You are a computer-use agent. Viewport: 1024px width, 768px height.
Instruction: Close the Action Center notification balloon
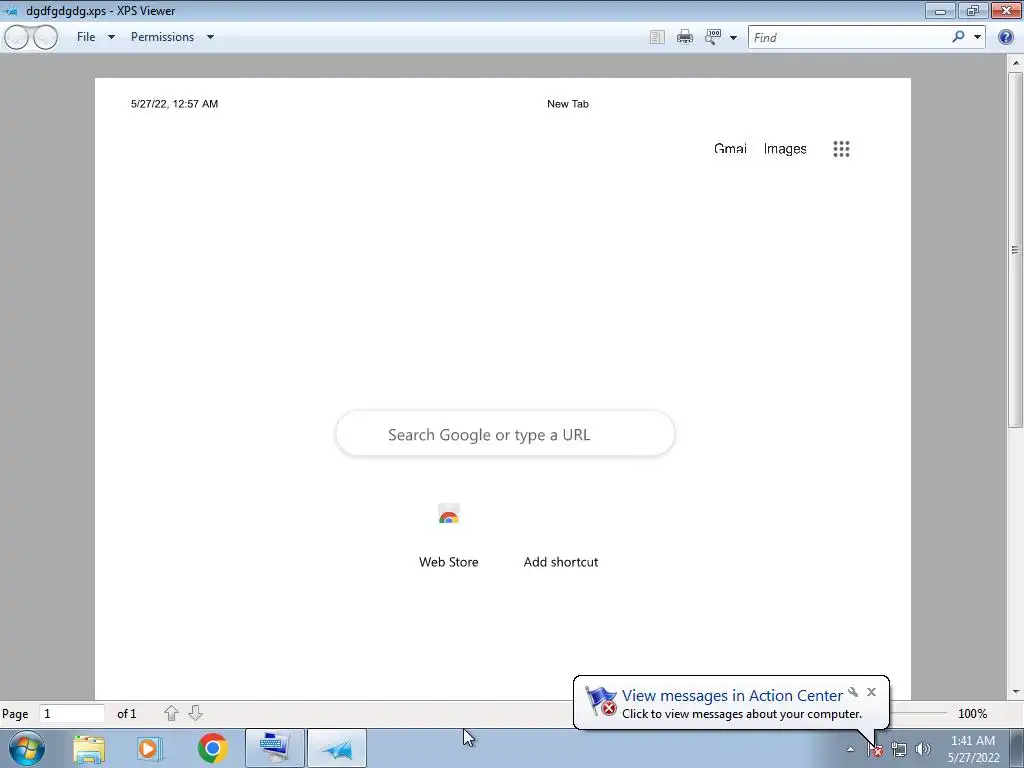(871, 692)
